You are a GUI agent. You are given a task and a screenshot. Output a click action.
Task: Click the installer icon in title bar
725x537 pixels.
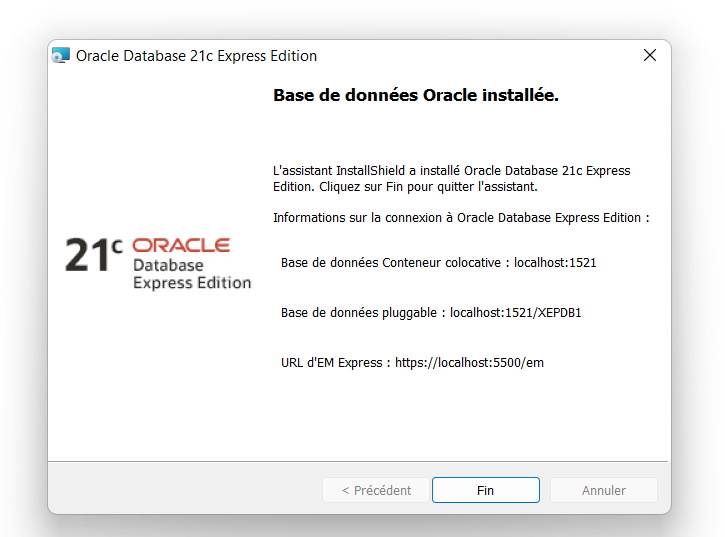point(61,56)
